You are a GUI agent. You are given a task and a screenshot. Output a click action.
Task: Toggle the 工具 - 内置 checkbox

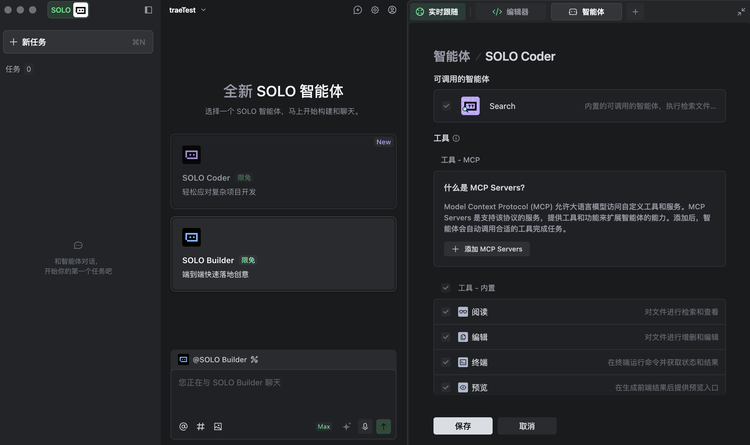(x=446, y=288)
